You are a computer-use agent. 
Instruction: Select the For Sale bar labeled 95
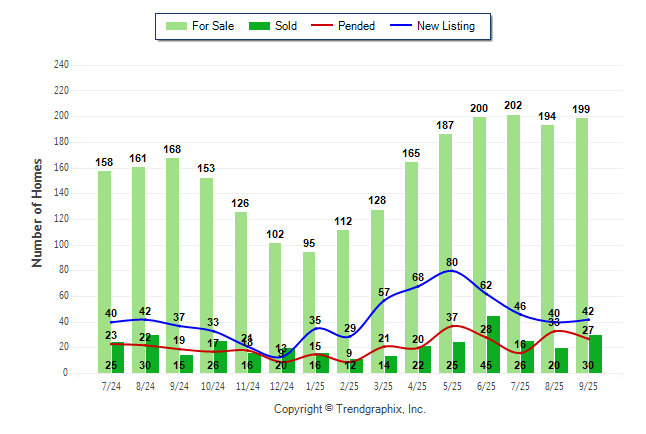(309, 300)
